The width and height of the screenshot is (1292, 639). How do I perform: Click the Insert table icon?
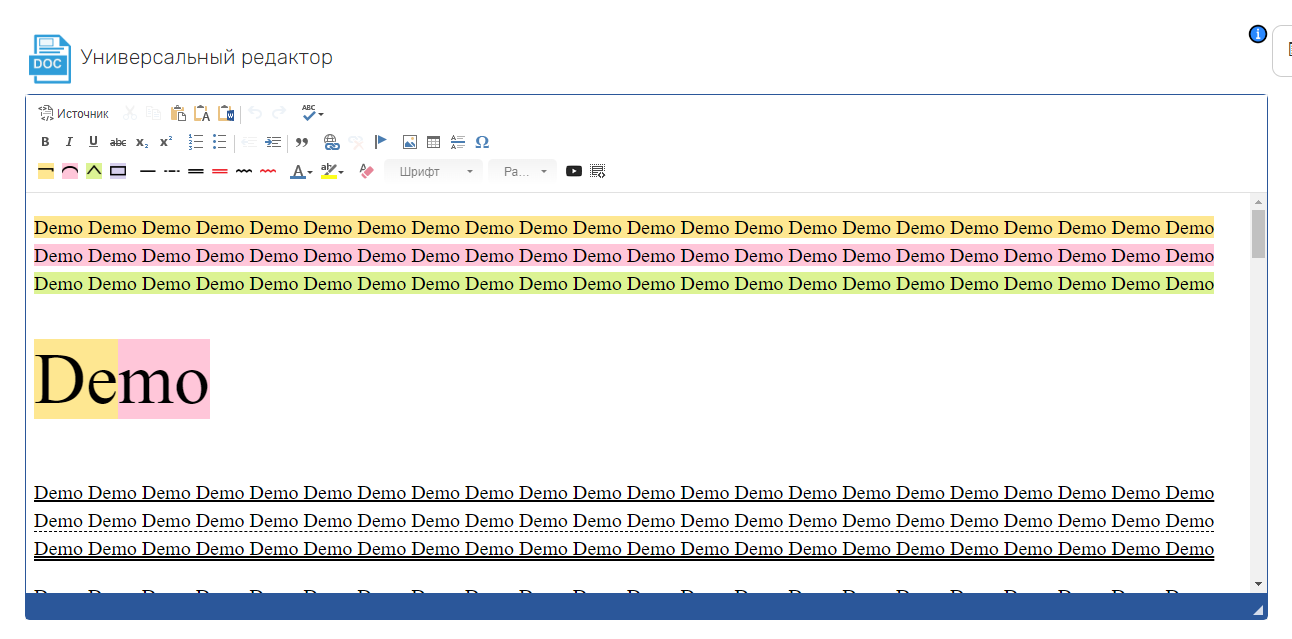tap(433, 142)
